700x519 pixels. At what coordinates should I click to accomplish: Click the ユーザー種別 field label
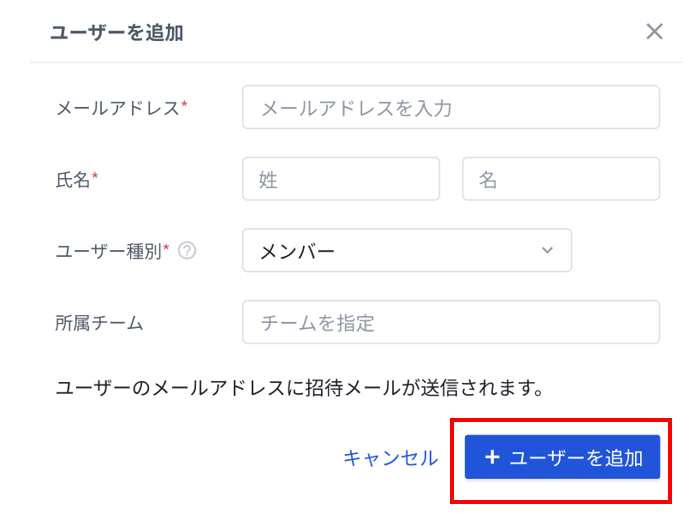(x=108, y=251)
